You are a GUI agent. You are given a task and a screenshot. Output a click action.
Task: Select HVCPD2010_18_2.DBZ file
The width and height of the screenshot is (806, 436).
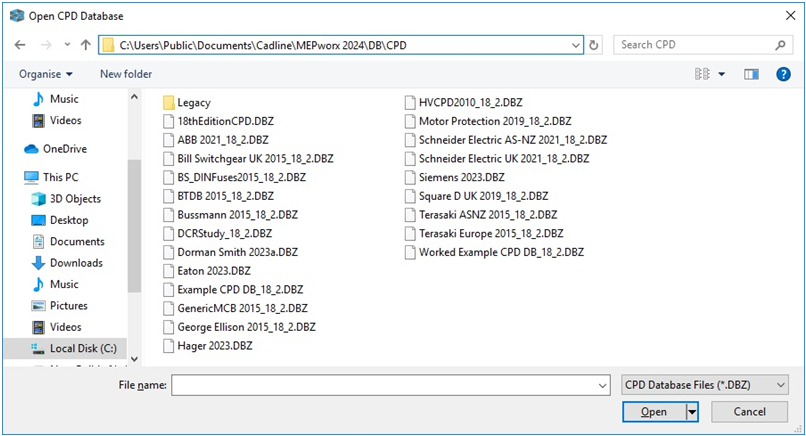(464, 103)
